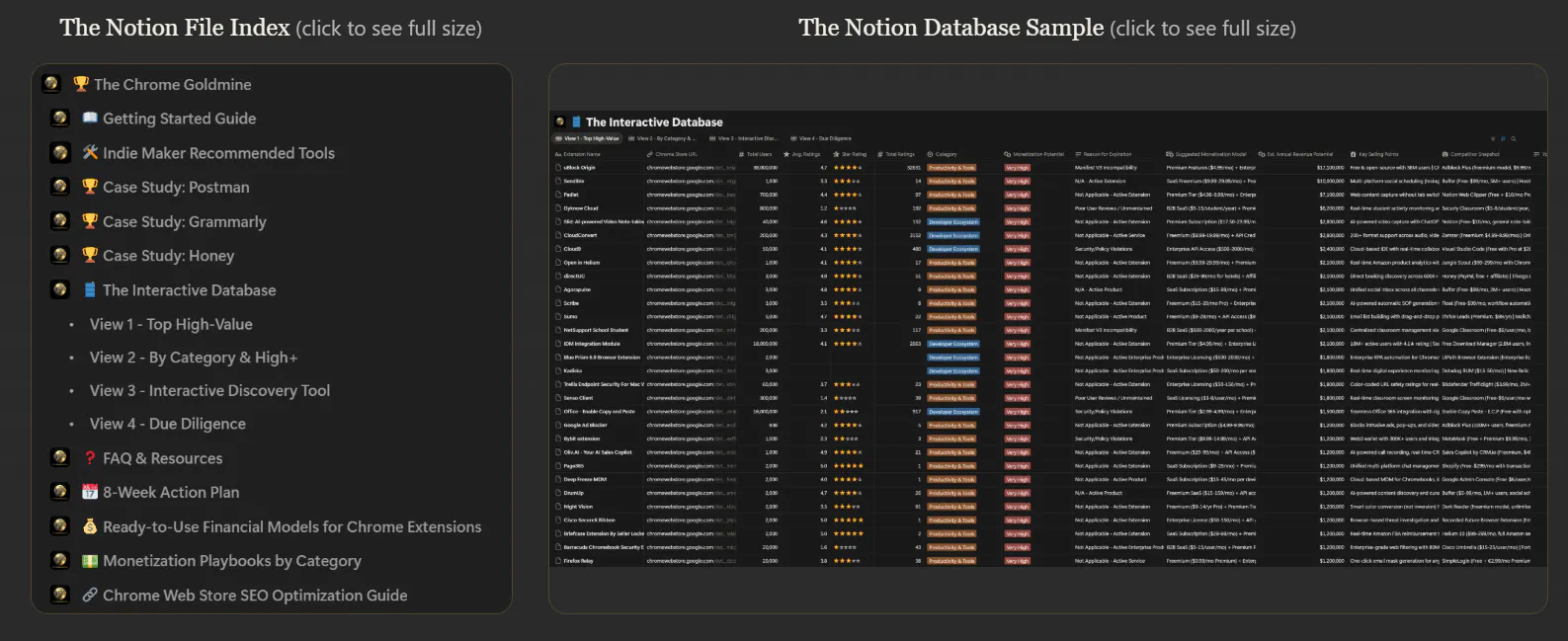The width and height of the screenshot is (1568, 641).
Task: Select View 2 - By Category & High+ in file index
Action: coord(194,358)
